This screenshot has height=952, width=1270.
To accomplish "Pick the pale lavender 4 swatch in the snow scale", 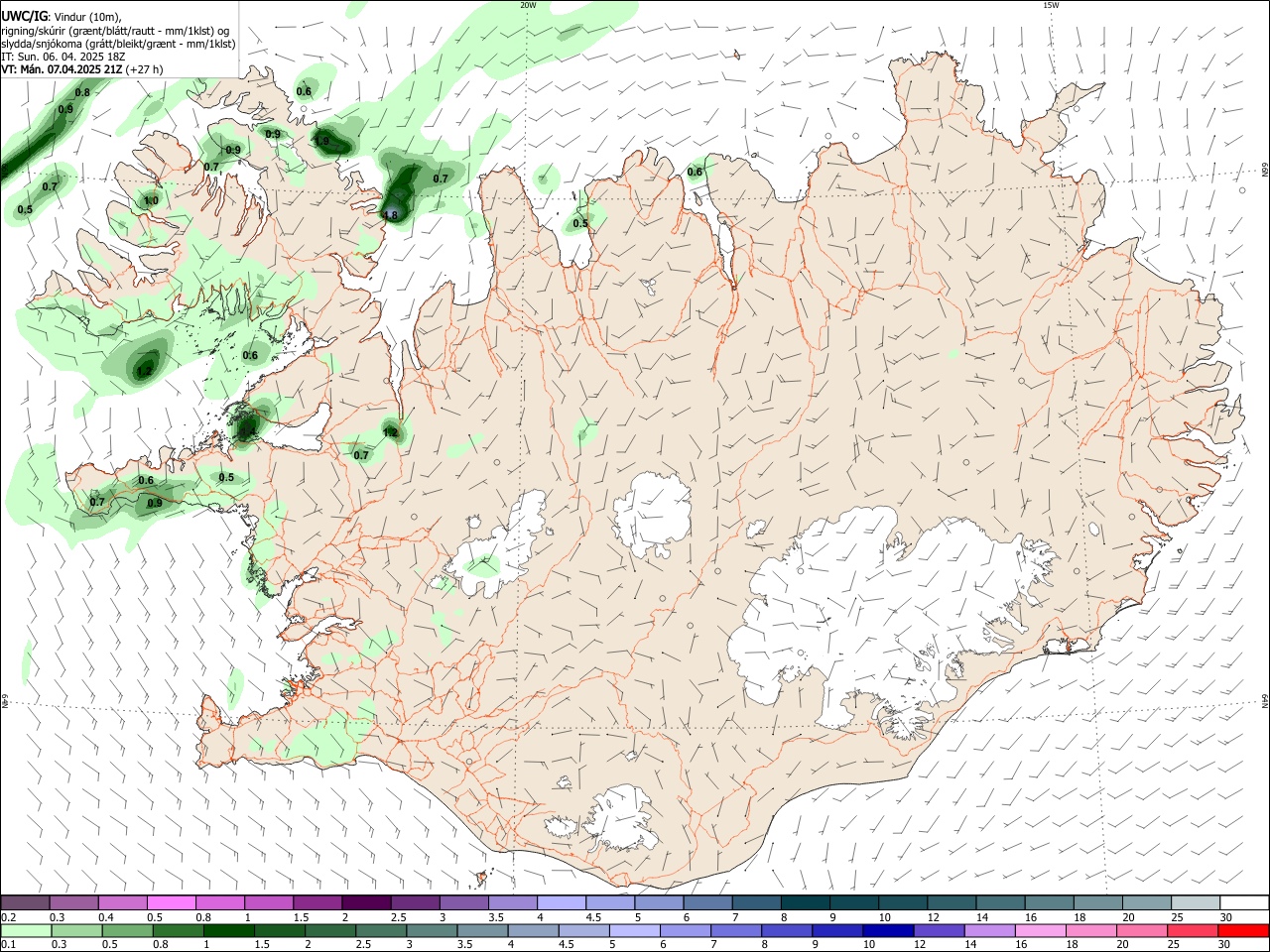I will (562, 903).
